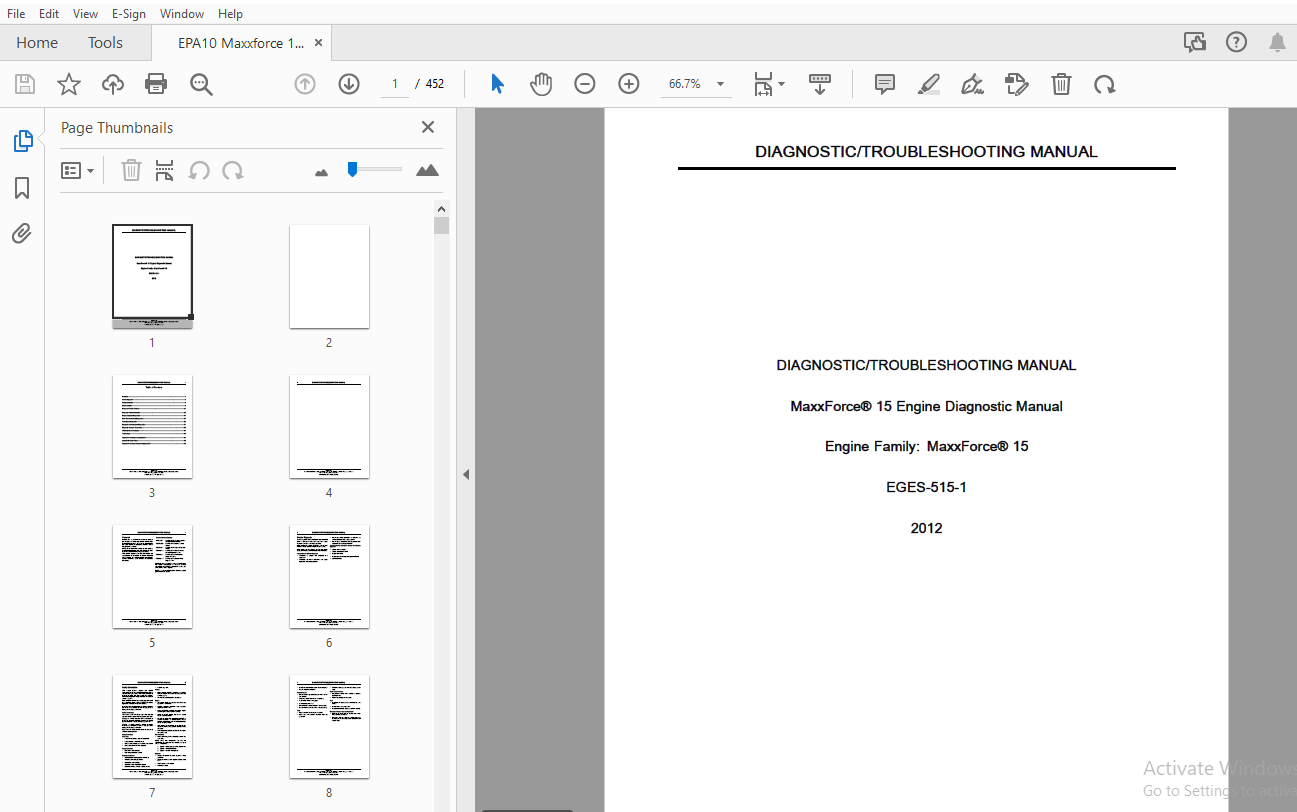Collapse the navigation pane arrow
1297x812 pixels.
click(465, 474)
